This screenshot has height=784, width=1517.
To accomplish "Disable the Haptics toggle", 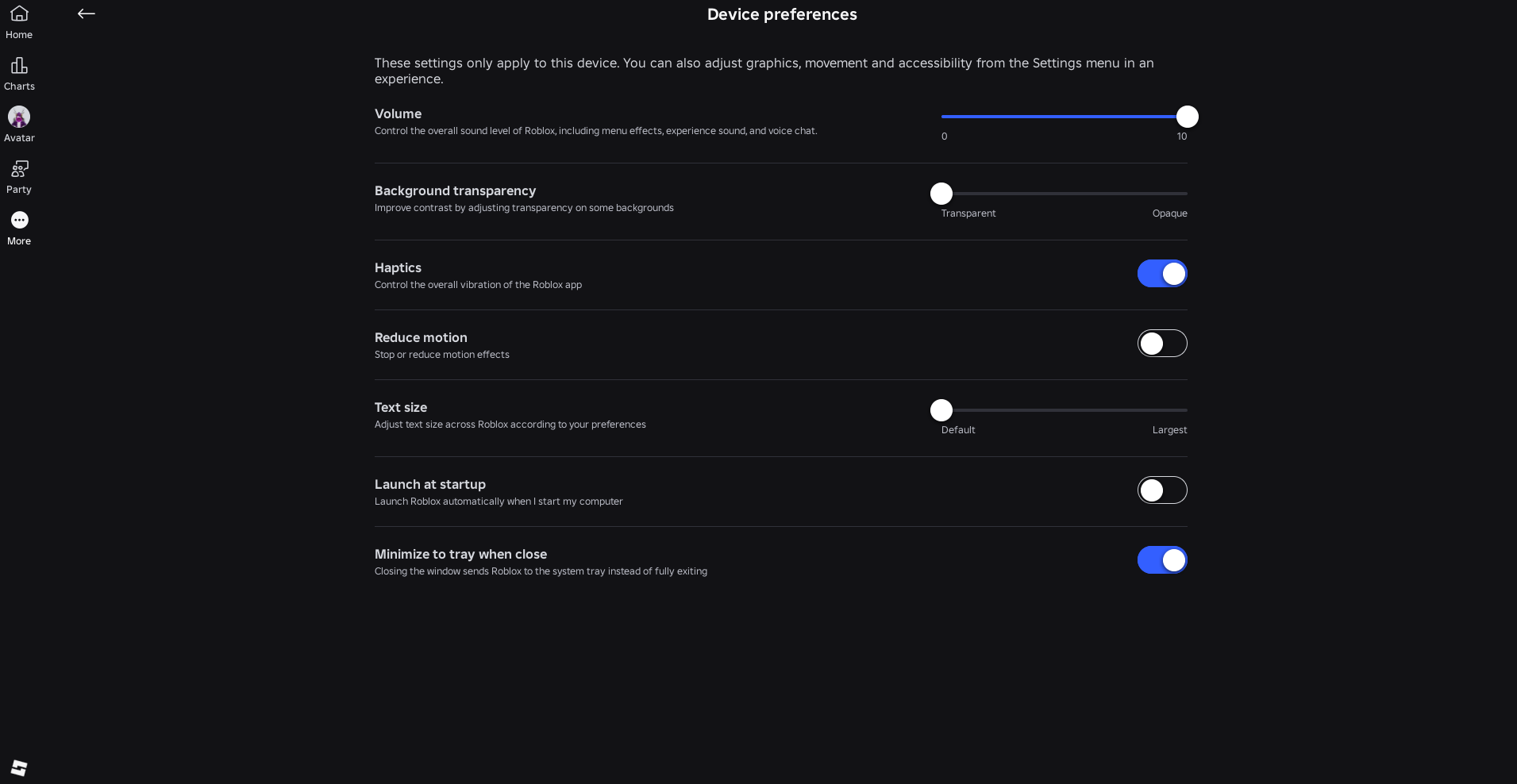I will point(1162,274).
